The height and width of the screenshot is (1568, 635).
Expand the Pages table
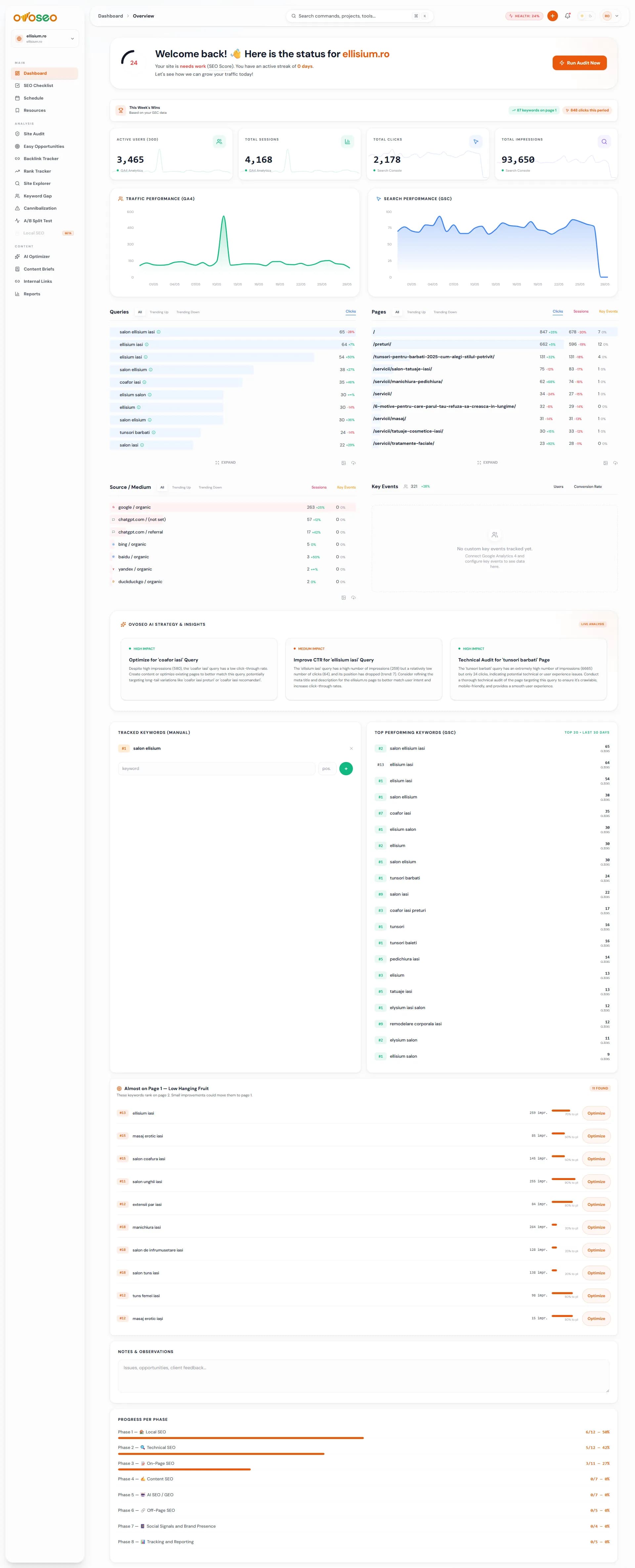(x=488, y=463)
